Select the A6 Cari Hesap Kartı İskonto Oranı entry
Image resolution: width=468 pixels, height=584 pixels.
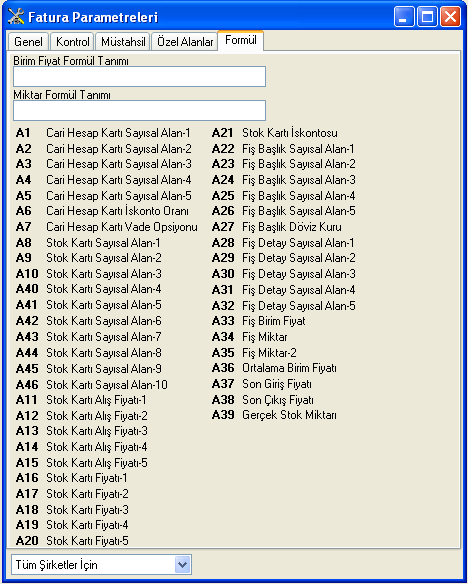102,211
